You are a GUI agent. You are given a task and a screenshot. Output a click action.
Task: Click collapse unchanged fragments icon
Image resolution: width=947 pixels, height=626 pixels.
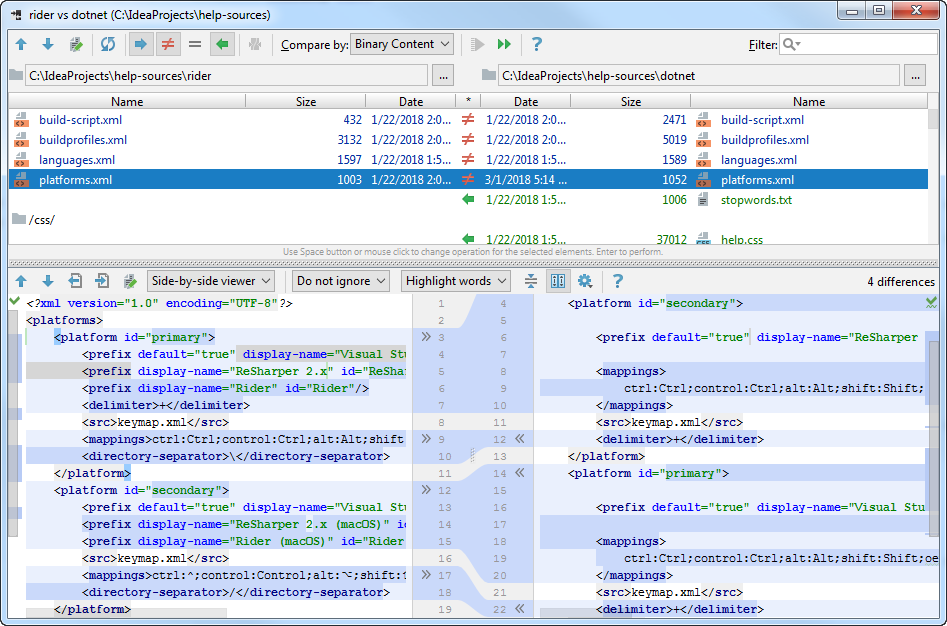pyautogui.click(x=531, y=281)
